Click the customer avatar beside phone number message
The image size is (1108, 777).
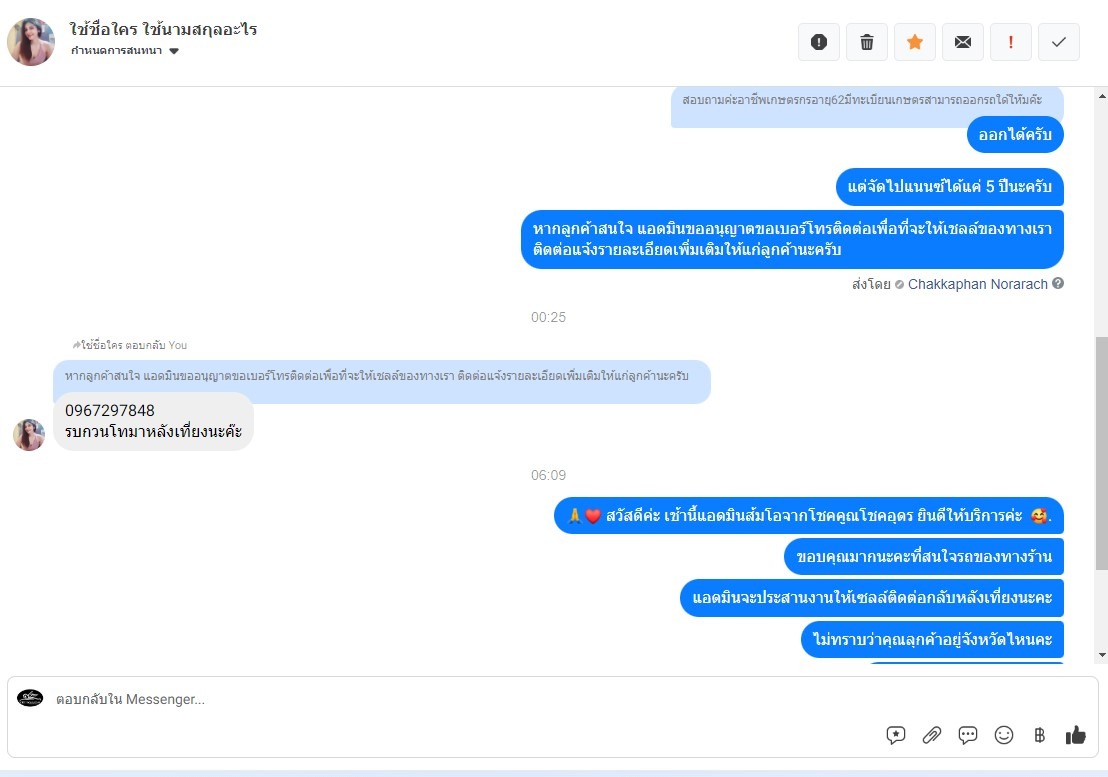pyautogui.click(x=29, y=434)
